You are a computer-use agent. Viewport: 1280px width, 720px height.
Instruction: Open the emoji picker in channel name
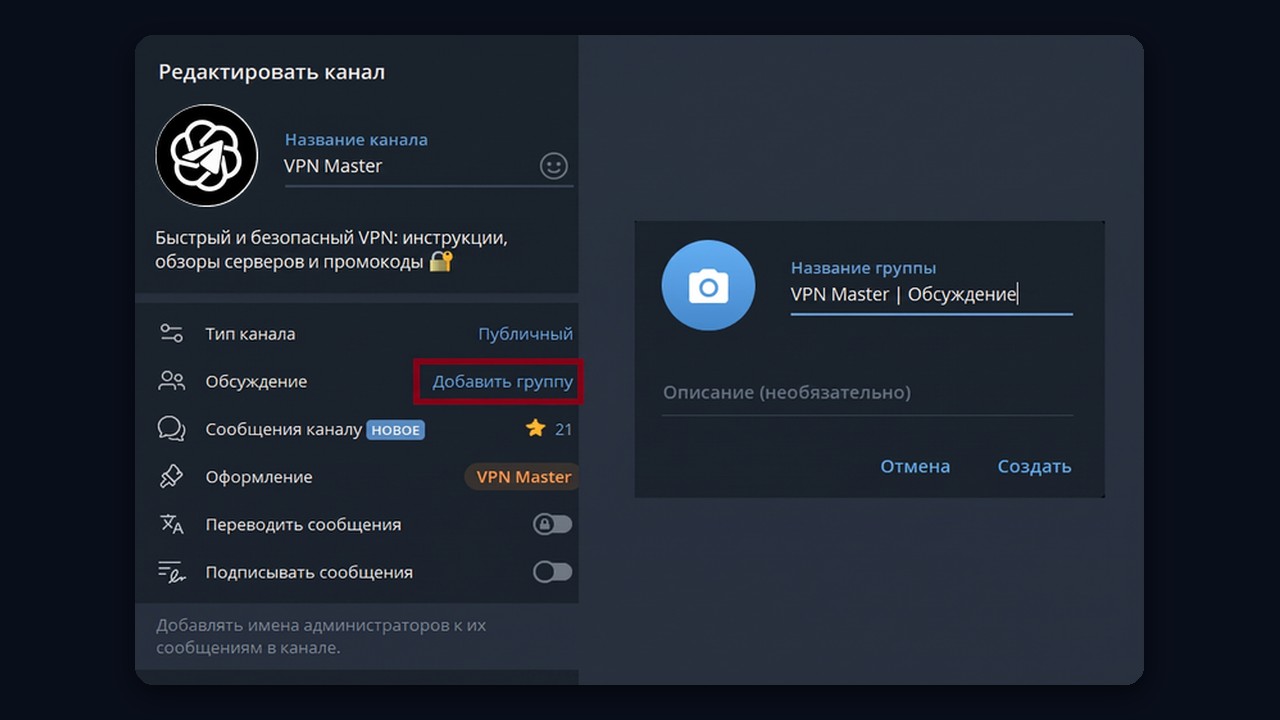(x=554, y=166)
